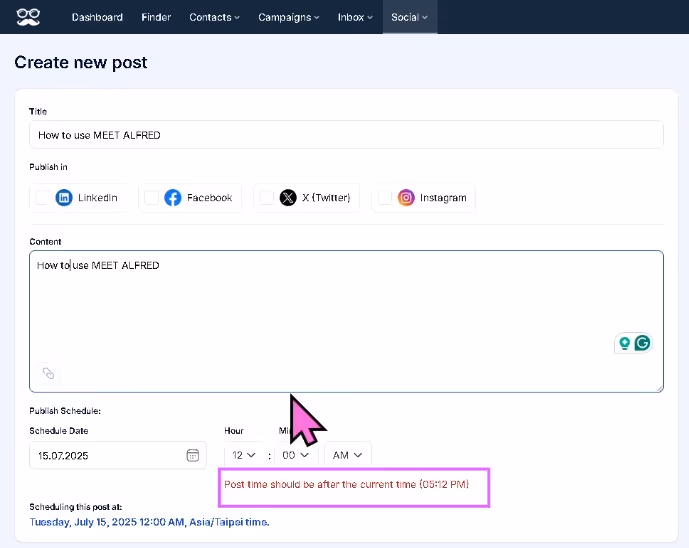
Task: Click the Facebook logo icon
Action: point(173,198)
